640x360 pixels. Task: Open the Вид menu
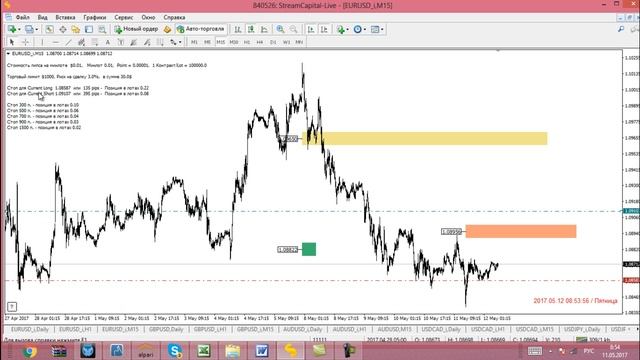(x=42, y=18)
